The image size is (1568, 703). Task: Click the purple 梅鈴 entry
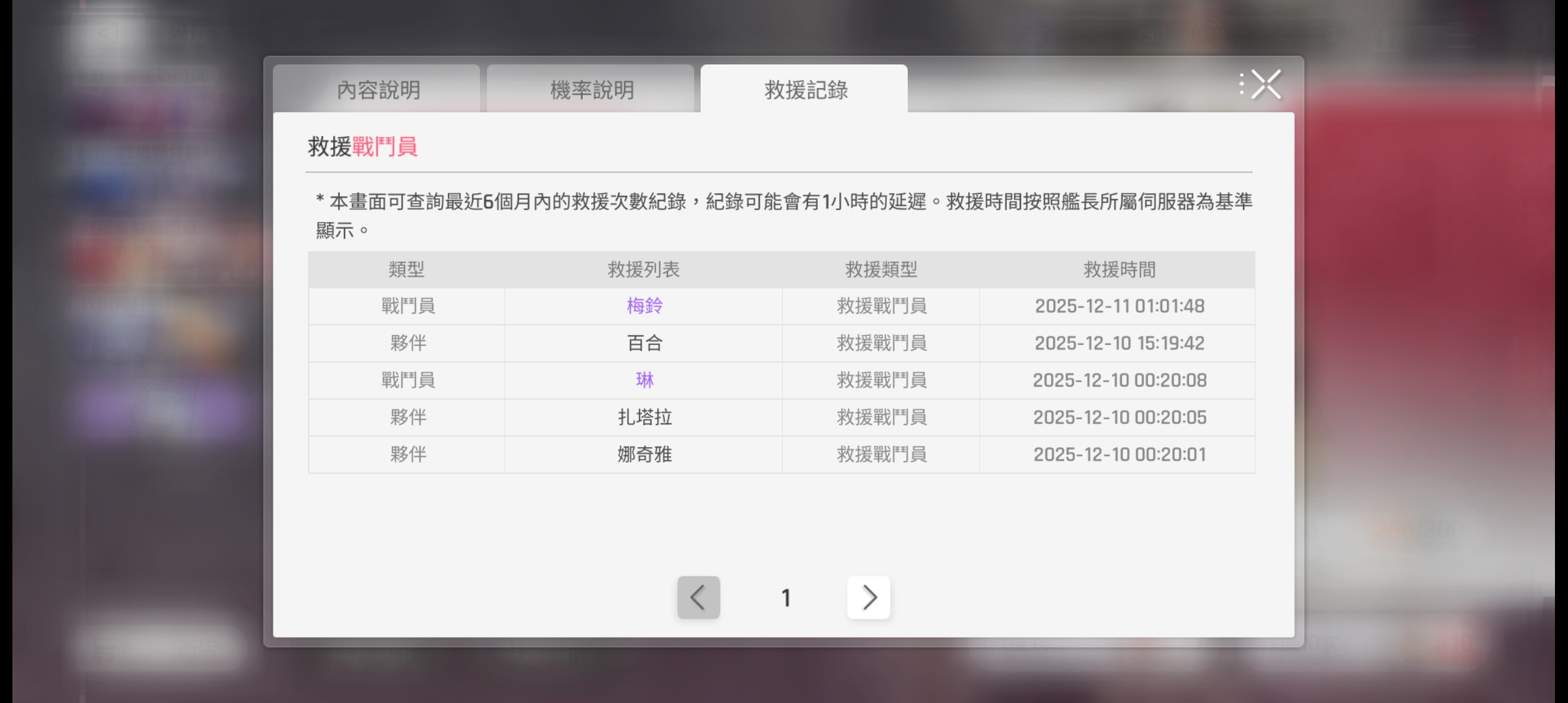(x=644, y=306)
